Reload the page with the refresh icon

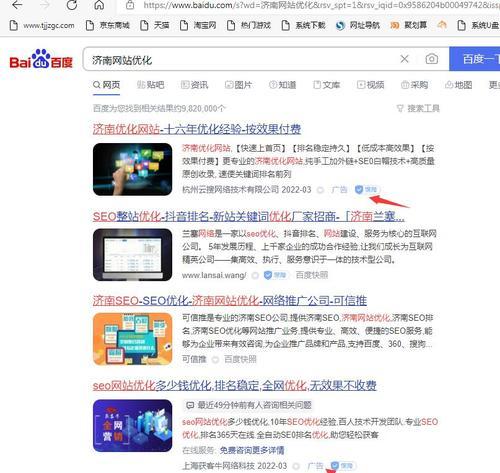(x=72, y=5)
